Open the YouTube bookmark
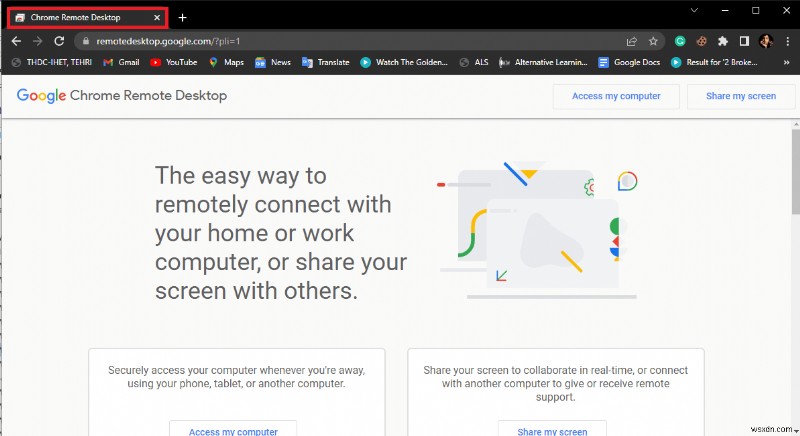The height and width of the screenshot is (436, 800). 173,62
